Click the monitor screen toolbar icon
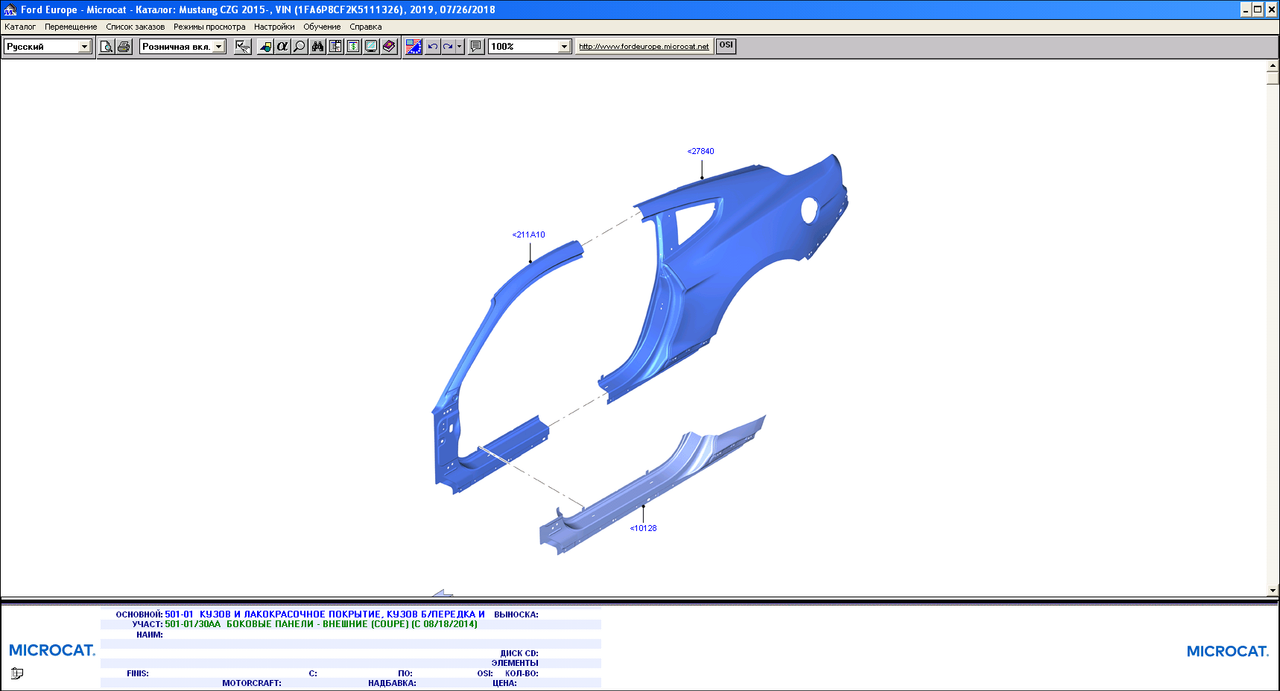Screen dimensions: 1280x691 pos(371,46)
